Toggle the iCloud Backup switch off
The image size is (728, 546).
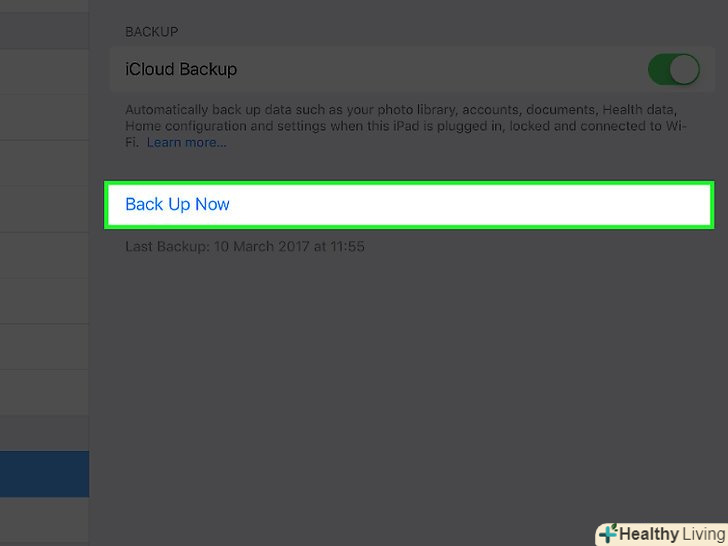(673, 70)
